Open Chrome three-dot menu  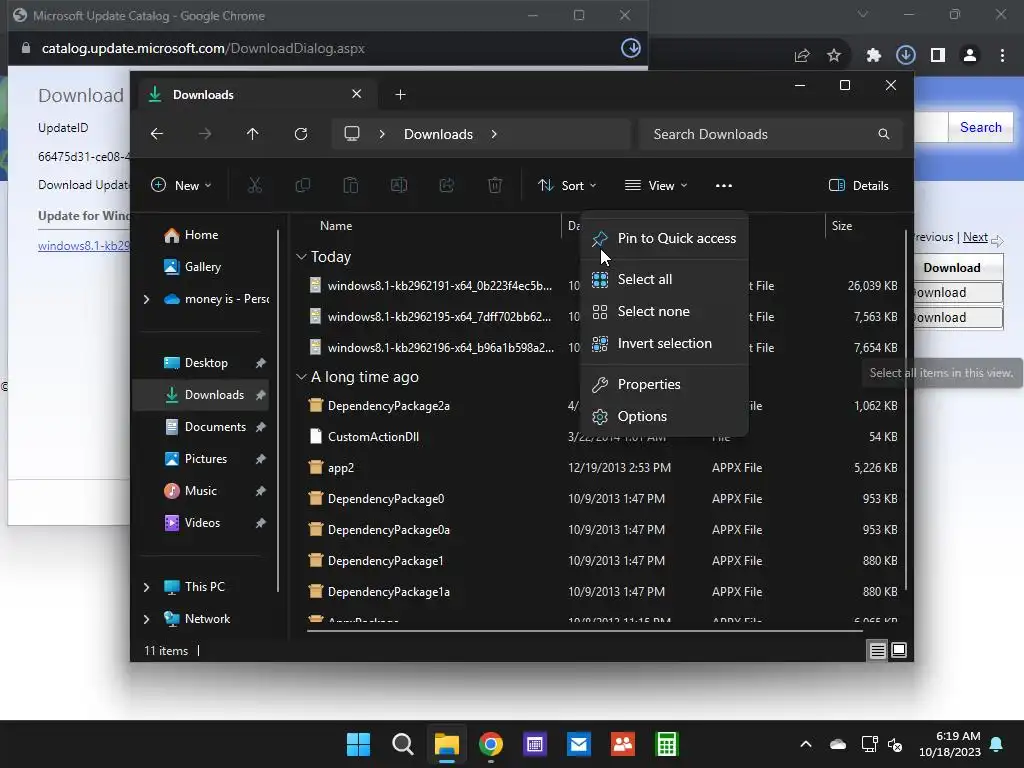1002,56
